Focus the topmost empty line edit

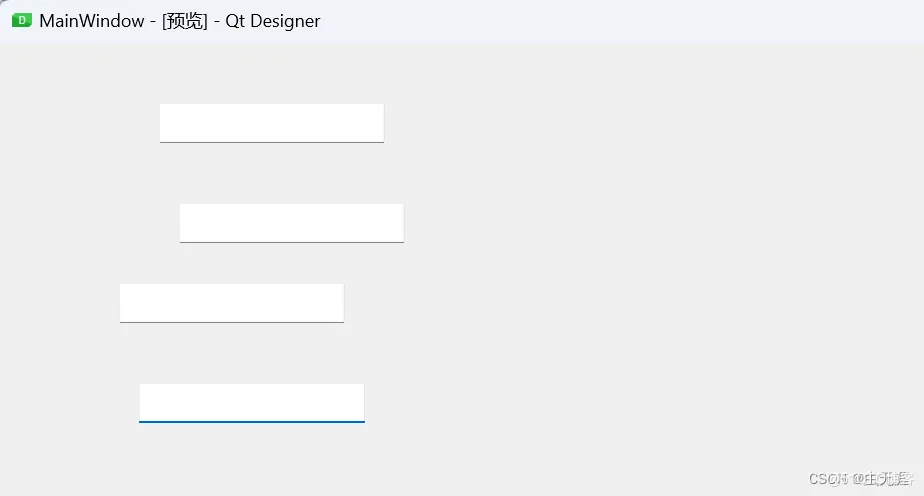click(272, 123)
